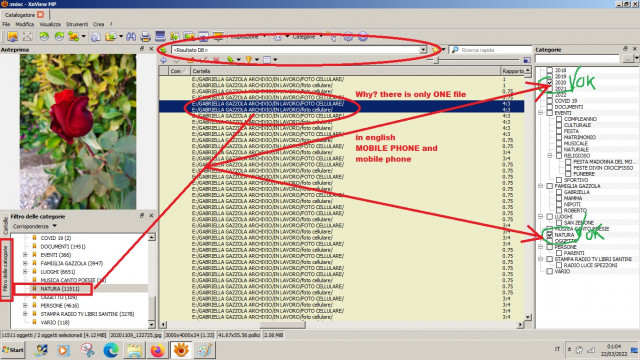Open the Strumenti menu
The height and width of the screenshot is (360, 640).
(x=77, y=24)
